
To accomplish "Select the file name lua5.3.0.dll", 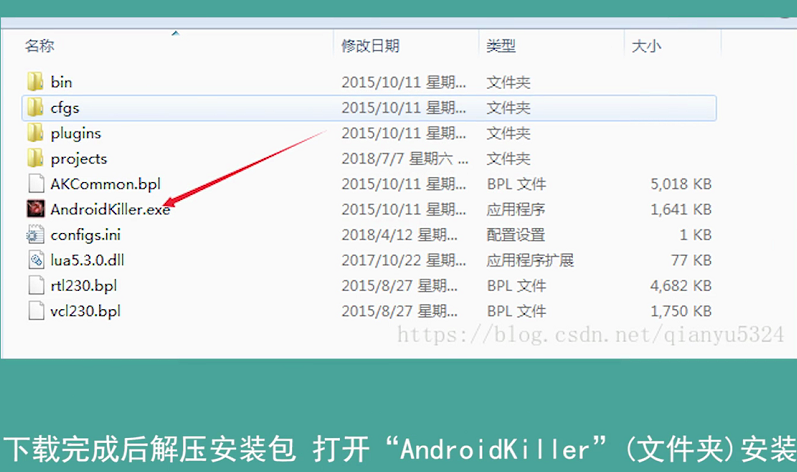I will click(x=87, y=260).
